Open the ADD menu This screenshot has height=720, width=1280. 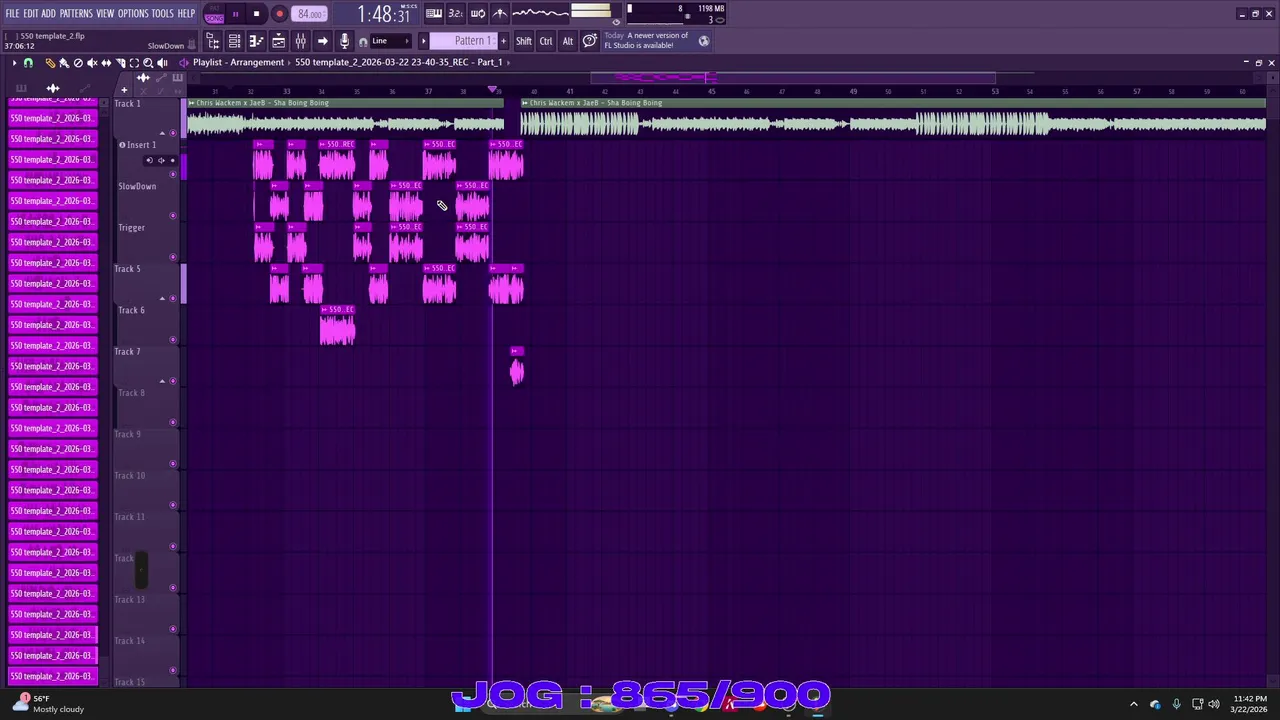click(48, 13)
